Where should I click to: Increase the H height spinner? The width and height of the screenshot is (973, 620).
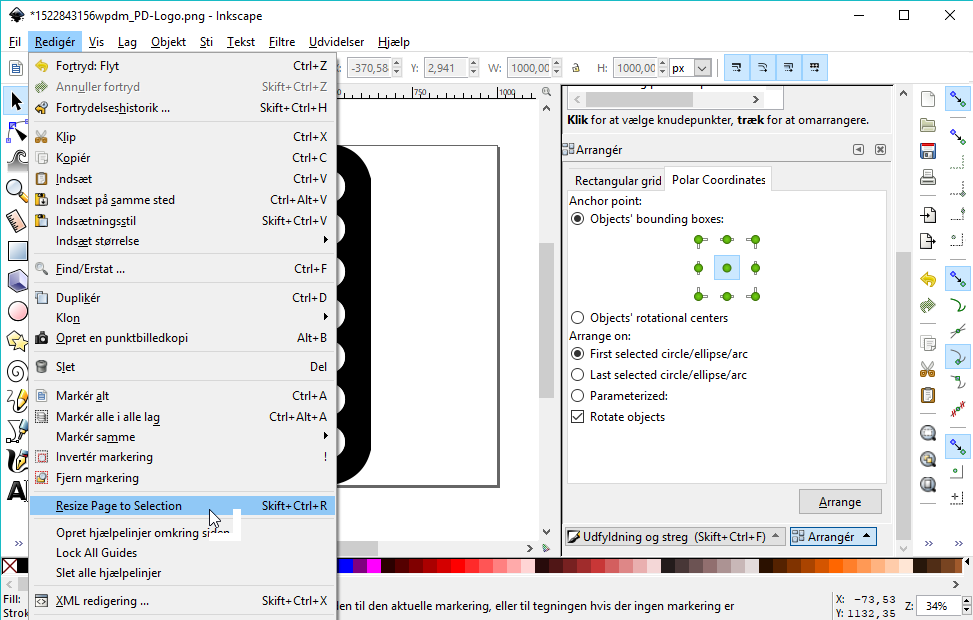[663, 63]
